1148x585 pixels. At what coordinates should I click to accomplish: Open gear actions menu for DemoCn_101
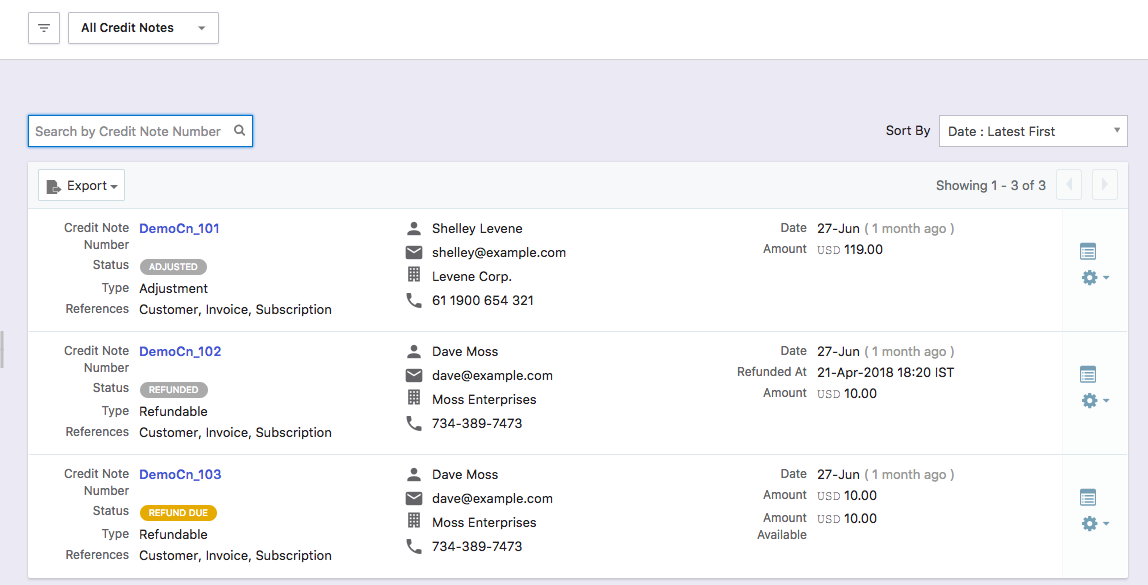pos(1095,277)
